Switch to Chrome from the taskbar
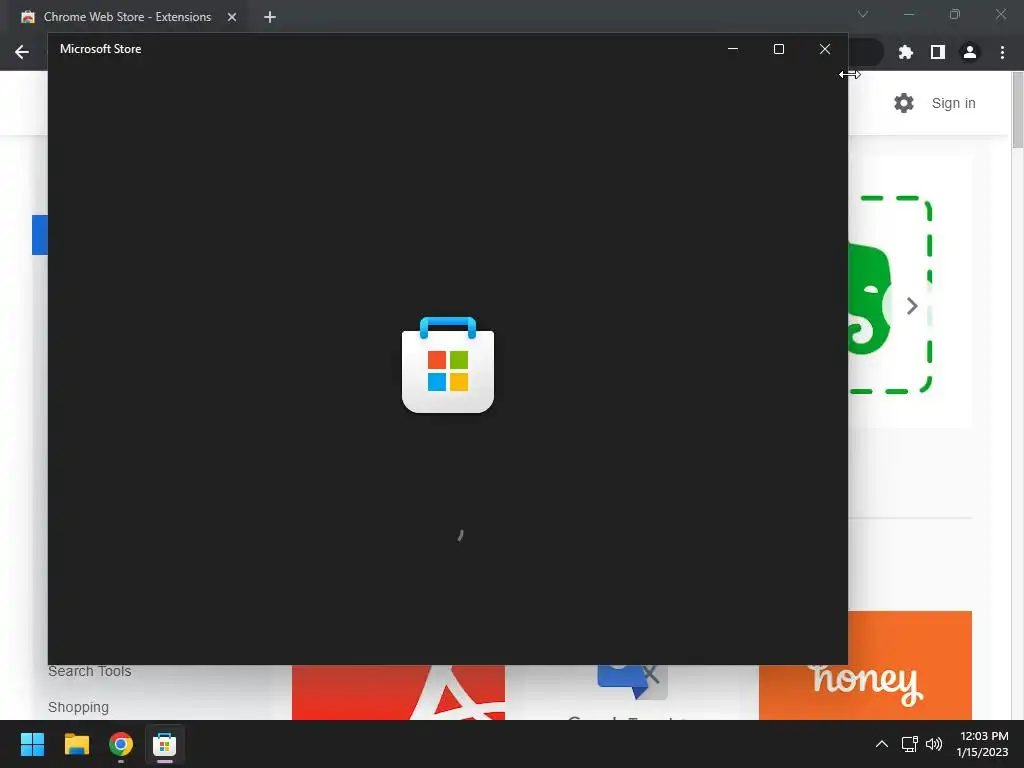Viewport: 1024px width, 768px height. click(121, 744)
